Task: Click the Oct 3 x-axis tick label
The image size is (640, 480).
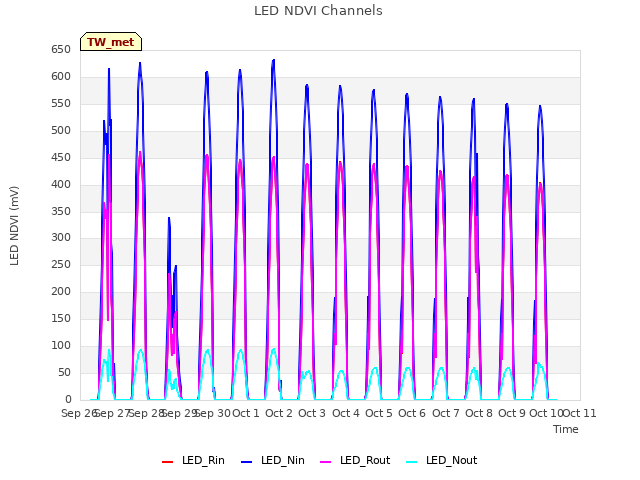Action: click(x=312, y=413)
